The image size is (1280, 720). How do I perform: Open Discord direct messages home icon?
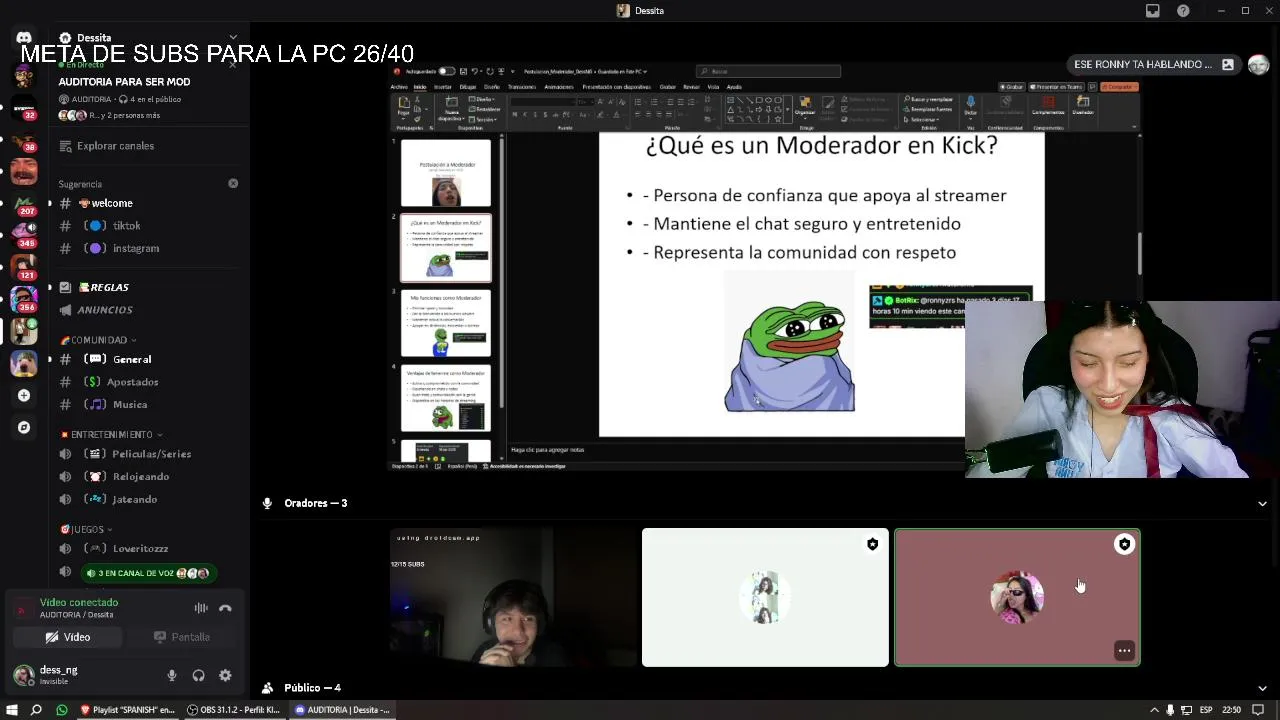pos(24,38)
